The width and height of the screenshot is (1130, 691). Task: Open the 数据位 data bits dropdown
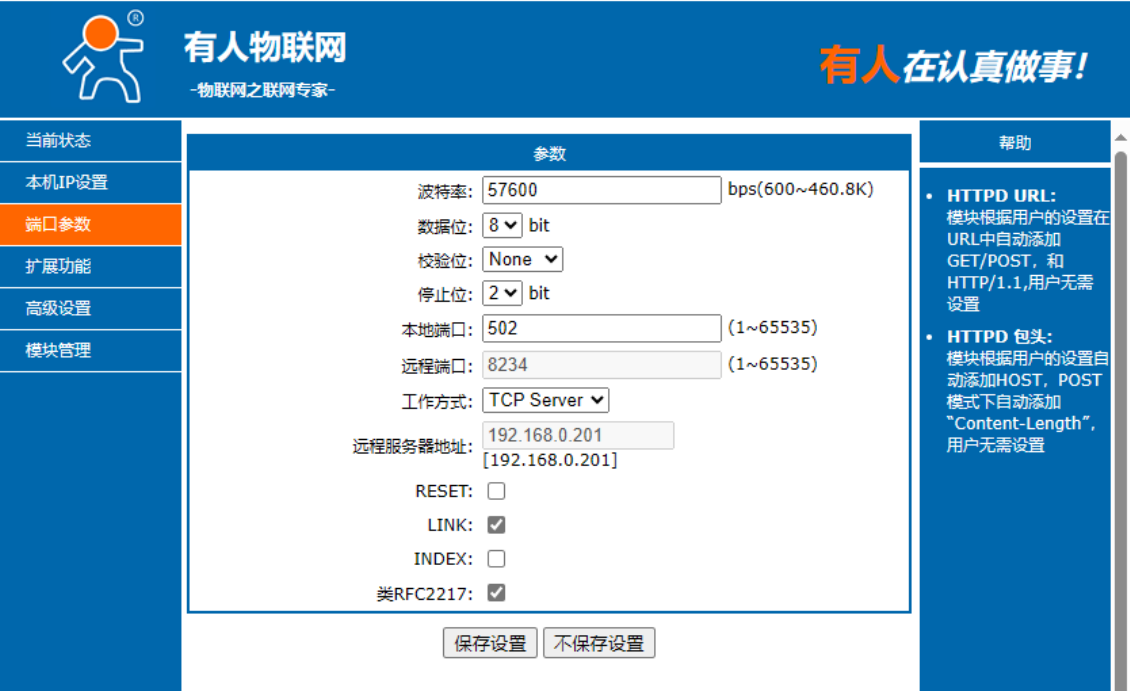click(502, 225)
